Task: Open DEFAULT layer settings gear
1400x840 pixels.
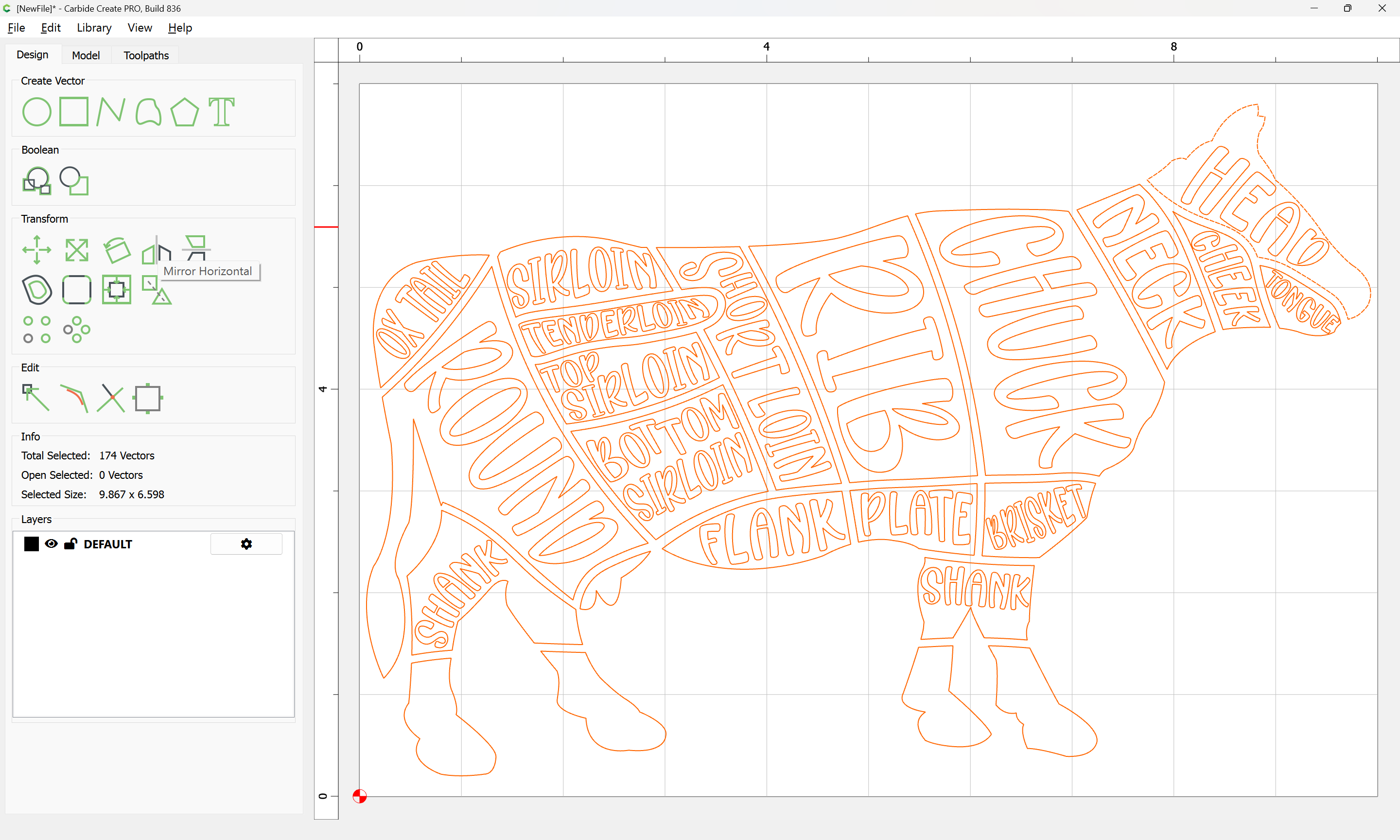Action: pyautogui.click(x=246, y=544)
